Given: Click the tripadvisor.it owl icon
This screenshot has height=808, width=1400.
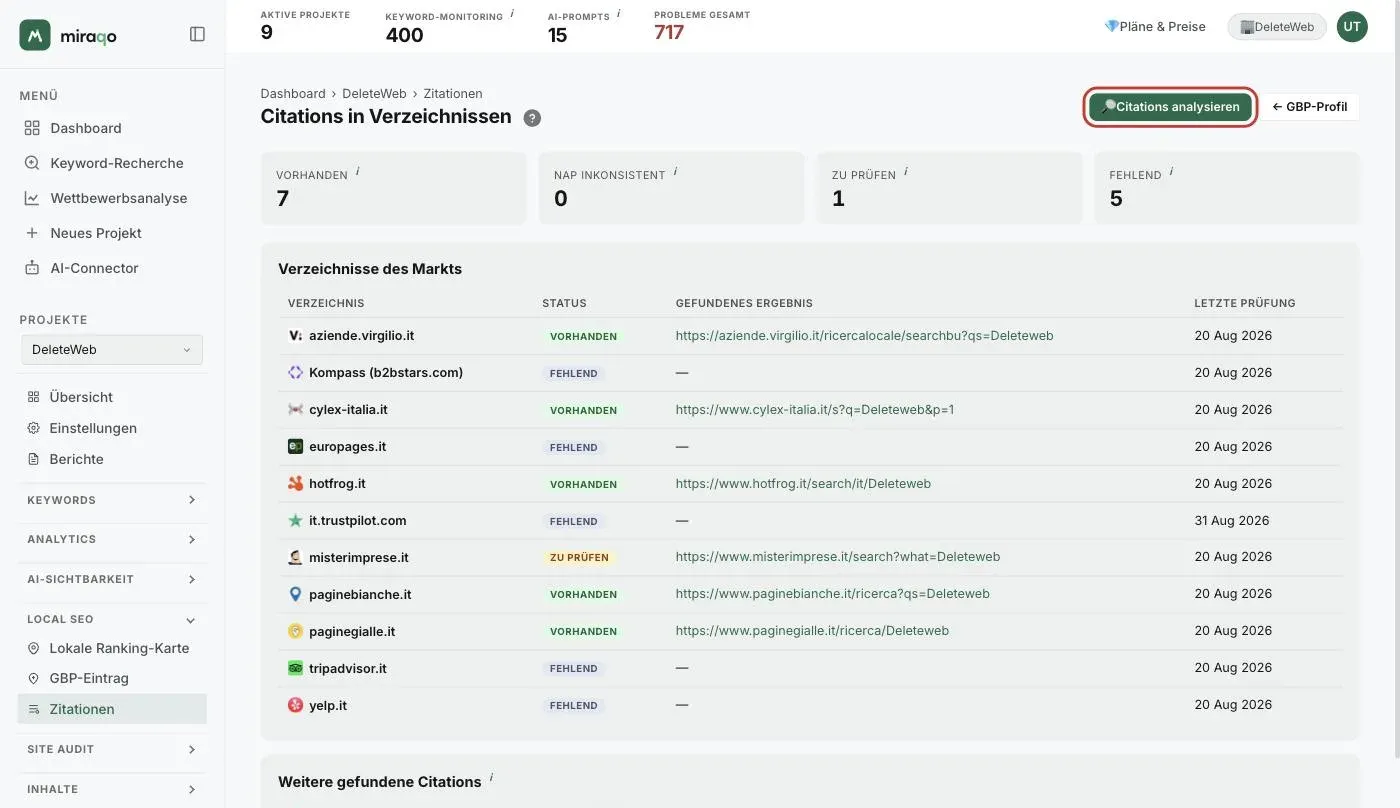Looking at the screenshot, I should coord(295,669).
